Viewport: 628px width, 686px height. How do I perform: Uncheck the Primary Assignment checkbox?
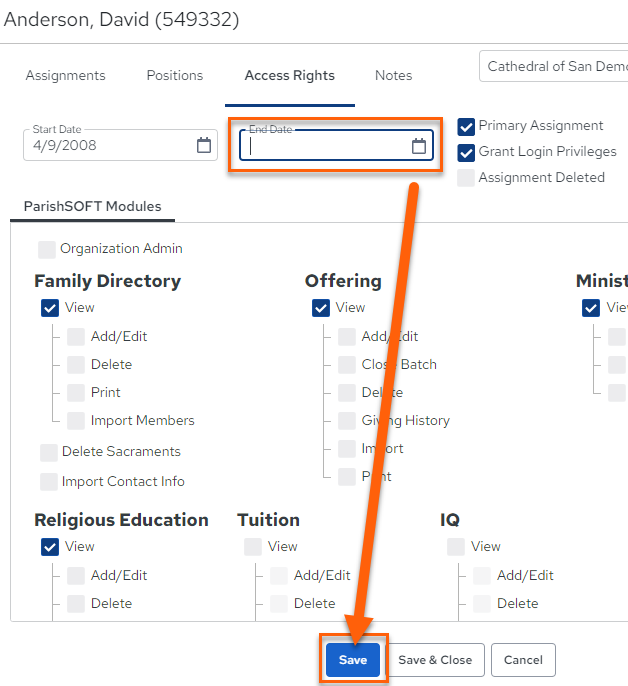[x=466, y=127]
